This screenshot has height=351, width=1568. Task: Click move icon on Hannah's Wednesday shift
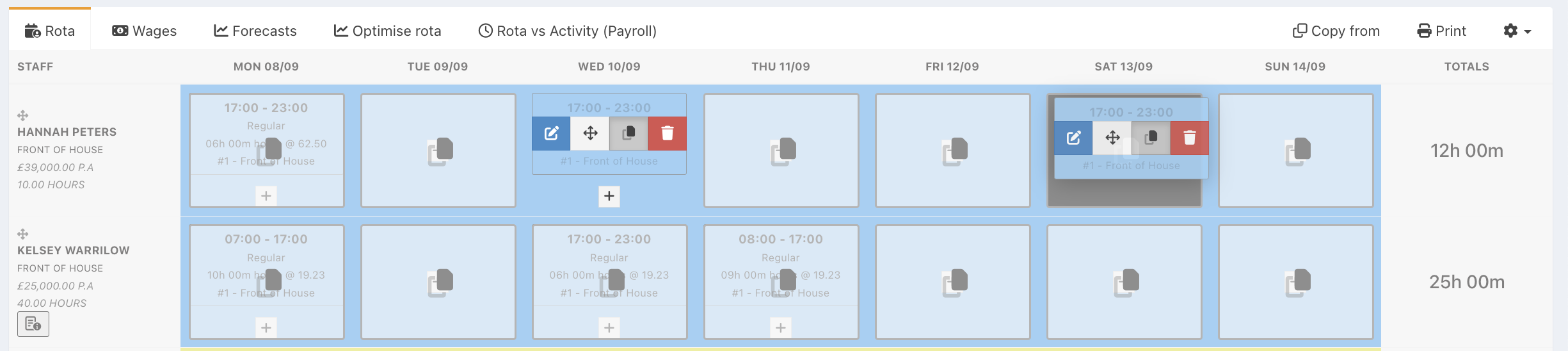point(590,133)
